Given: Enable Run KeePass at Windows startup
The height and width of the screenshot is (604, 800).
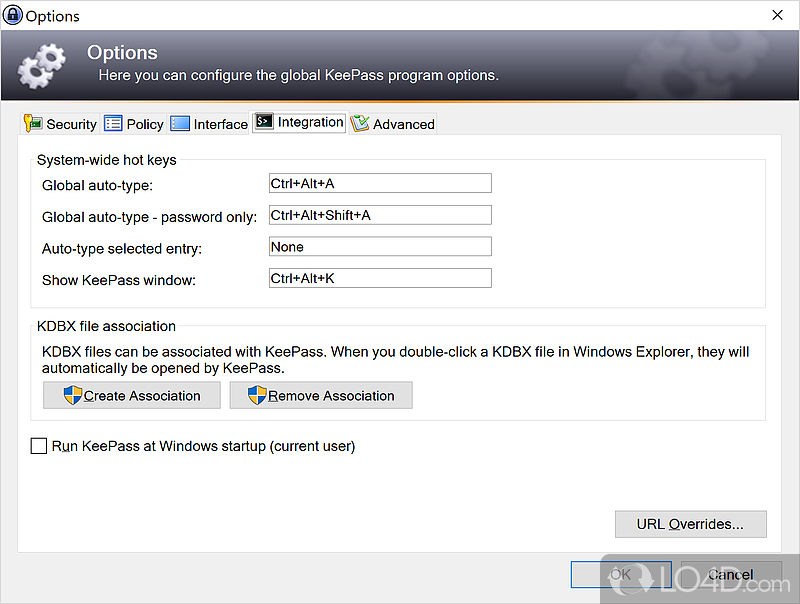Looking at the screenshot, I should coord(39,446).
